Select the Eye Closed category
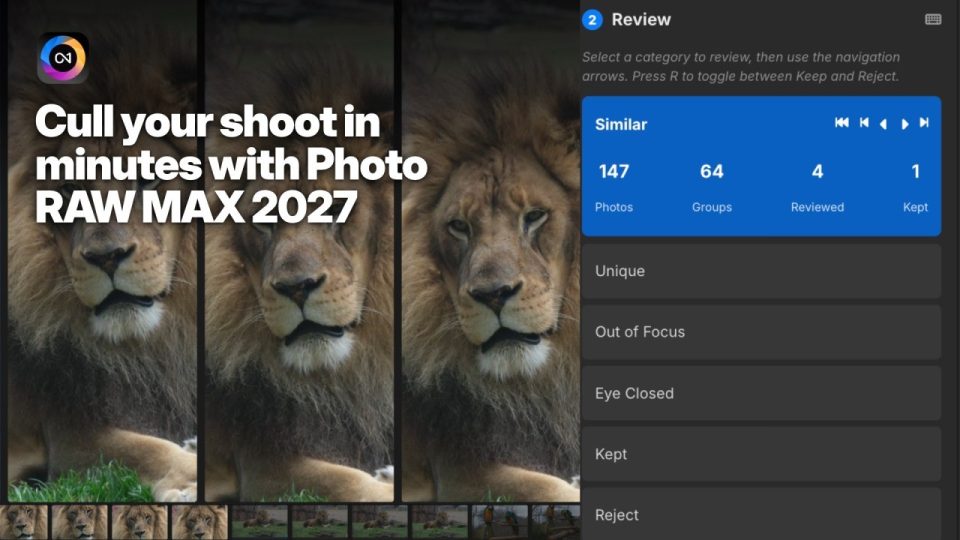 761,393
